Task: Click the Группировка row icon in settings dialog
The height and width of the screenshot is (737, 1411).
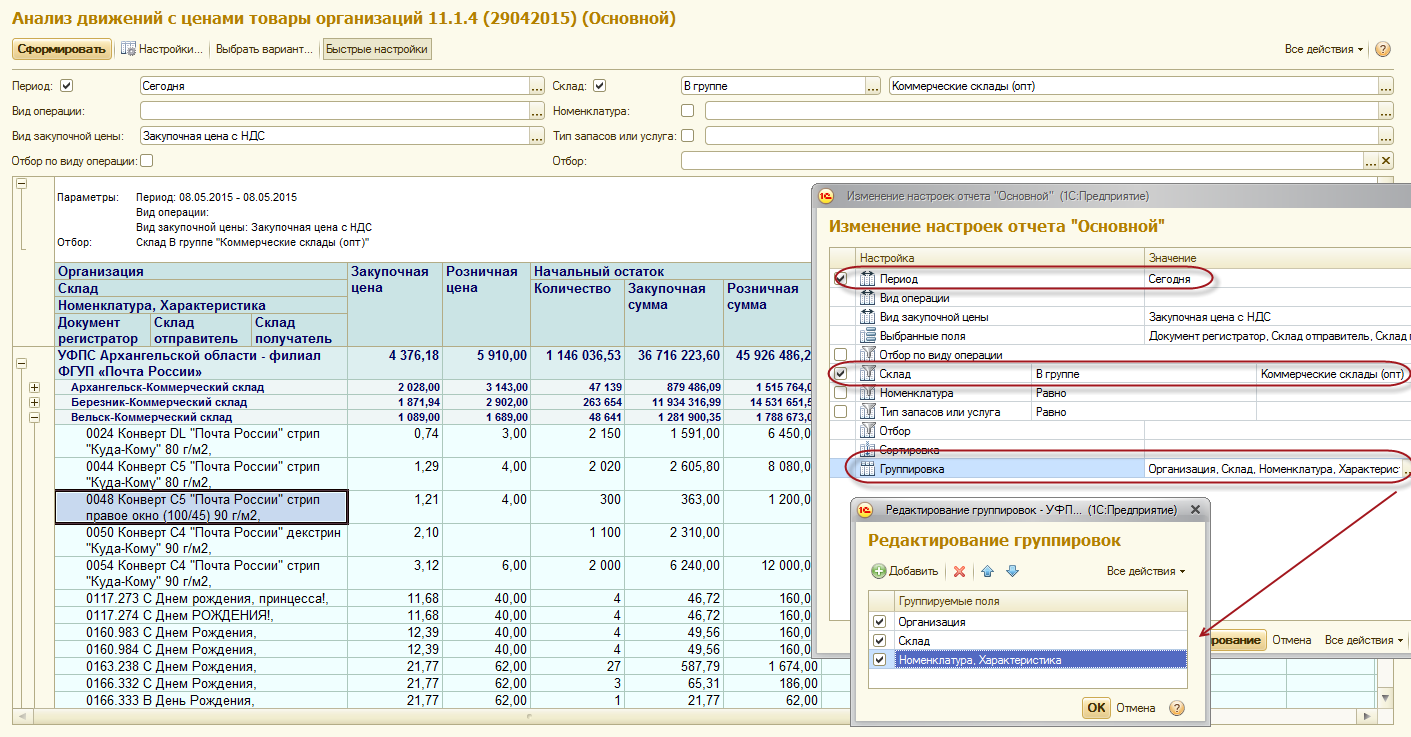Action: (x=867, y=469)
